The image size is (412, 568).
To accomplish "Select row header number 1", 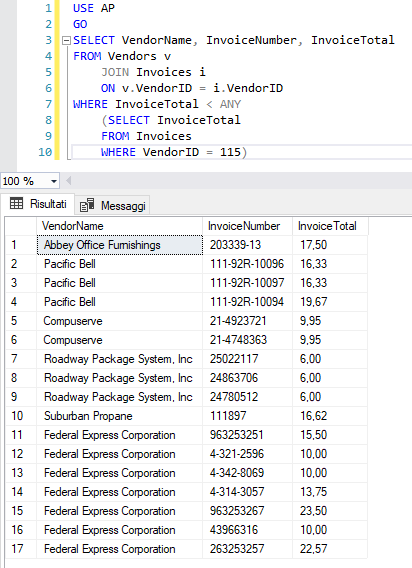I will tap(21, 245).
